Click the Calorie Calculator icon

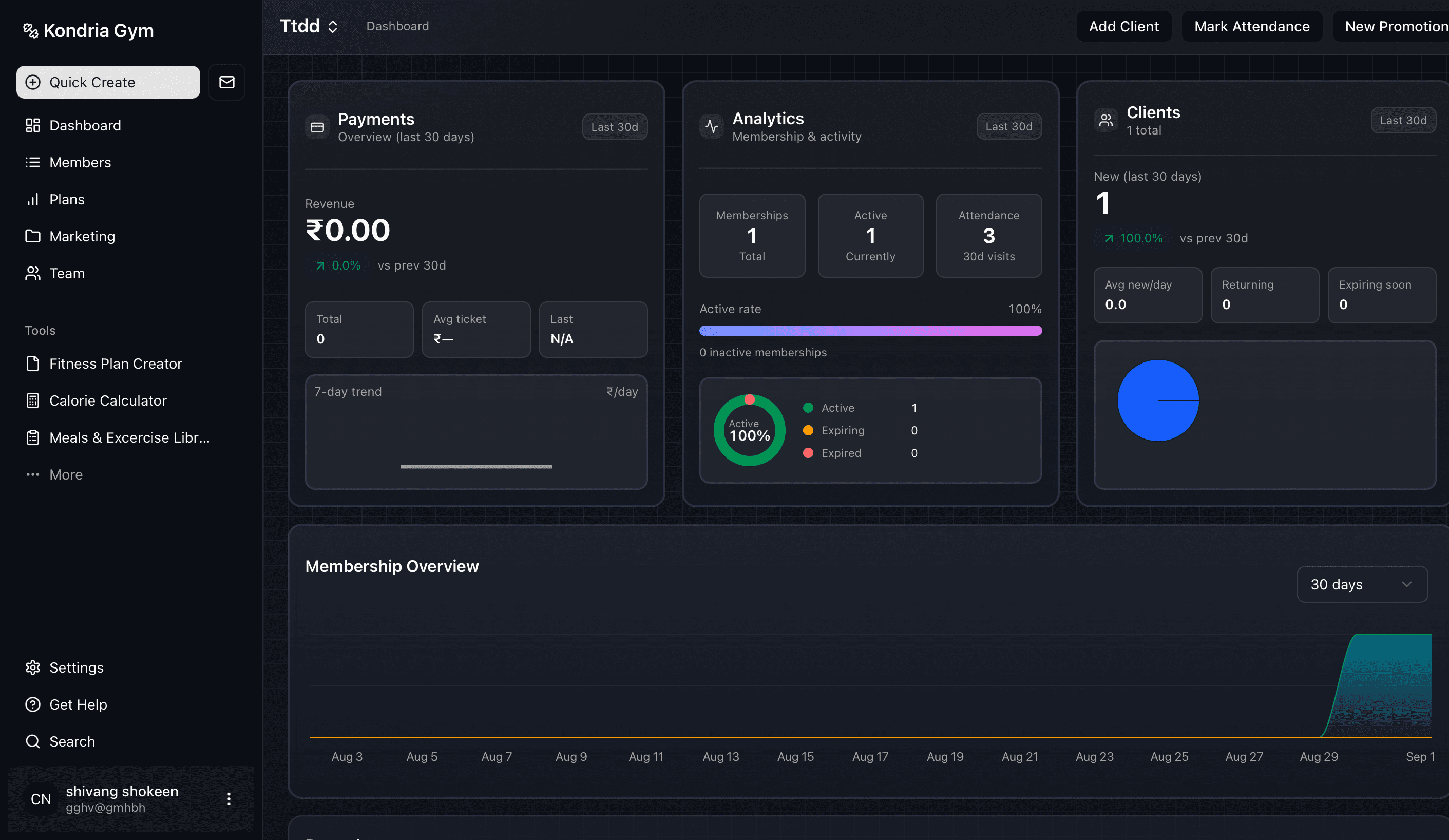[33, 400]
